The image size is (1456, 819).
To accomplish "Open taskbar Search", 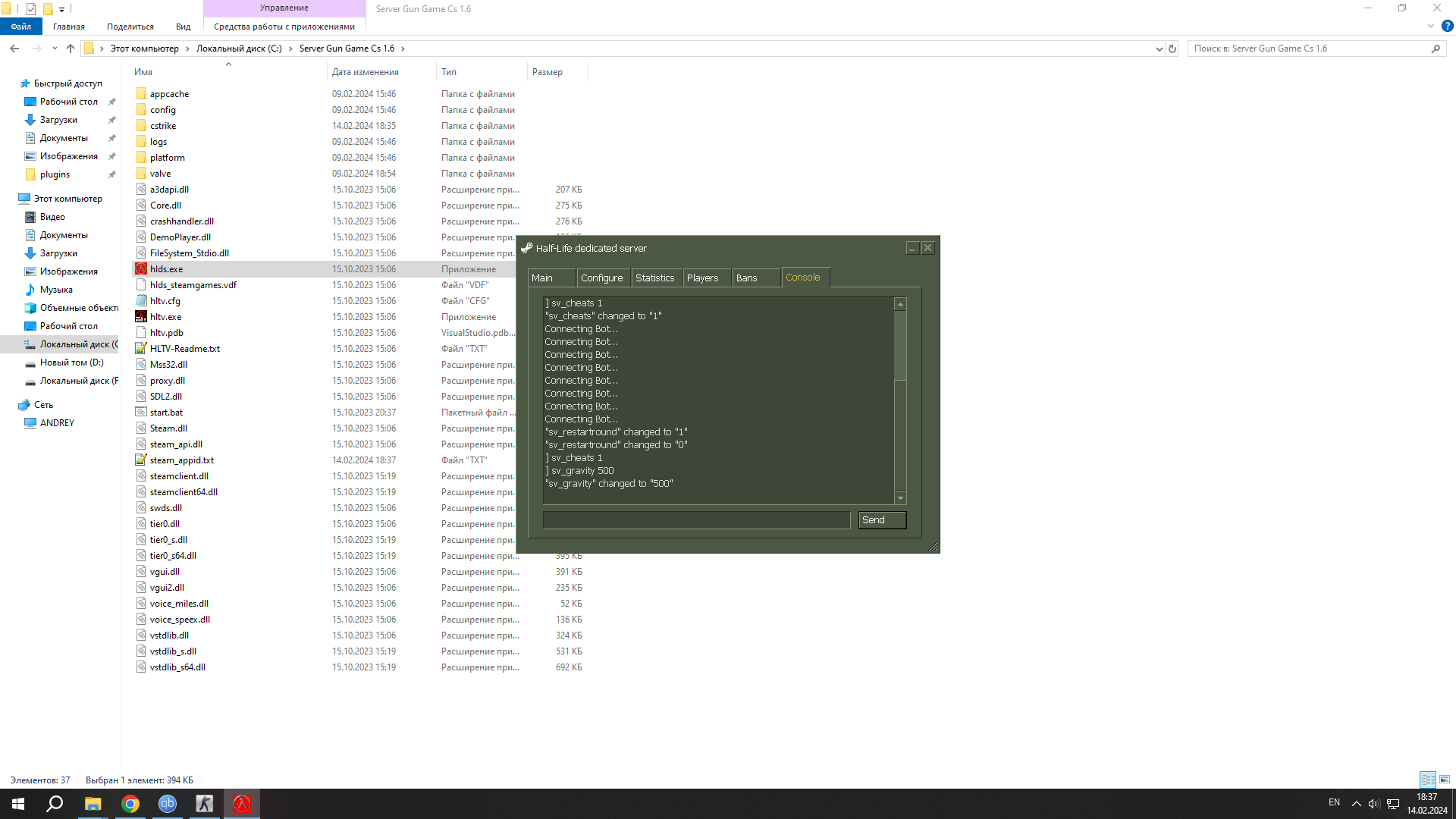I will pyautogui.click(x=55, y=804).
